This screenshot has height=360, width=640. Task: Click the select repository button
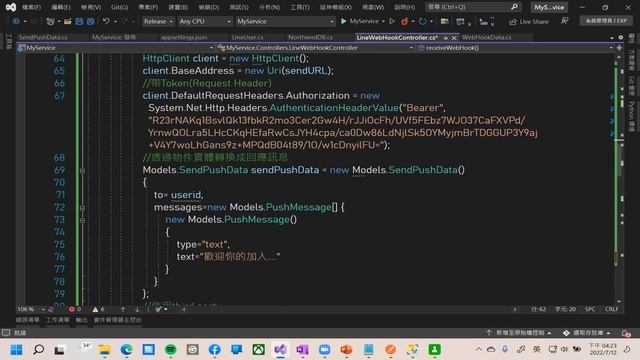587,333
